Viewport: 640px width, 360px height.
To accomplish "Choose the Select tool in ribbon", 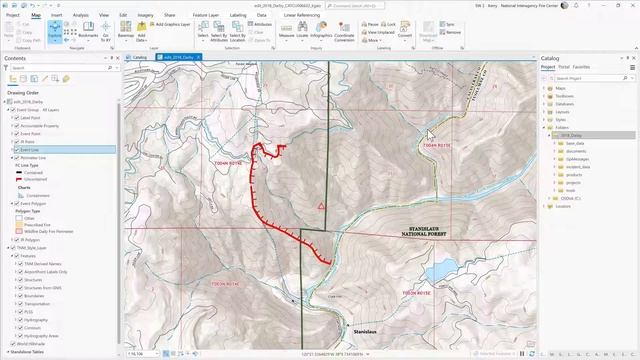I will click(x=203, y=31).
